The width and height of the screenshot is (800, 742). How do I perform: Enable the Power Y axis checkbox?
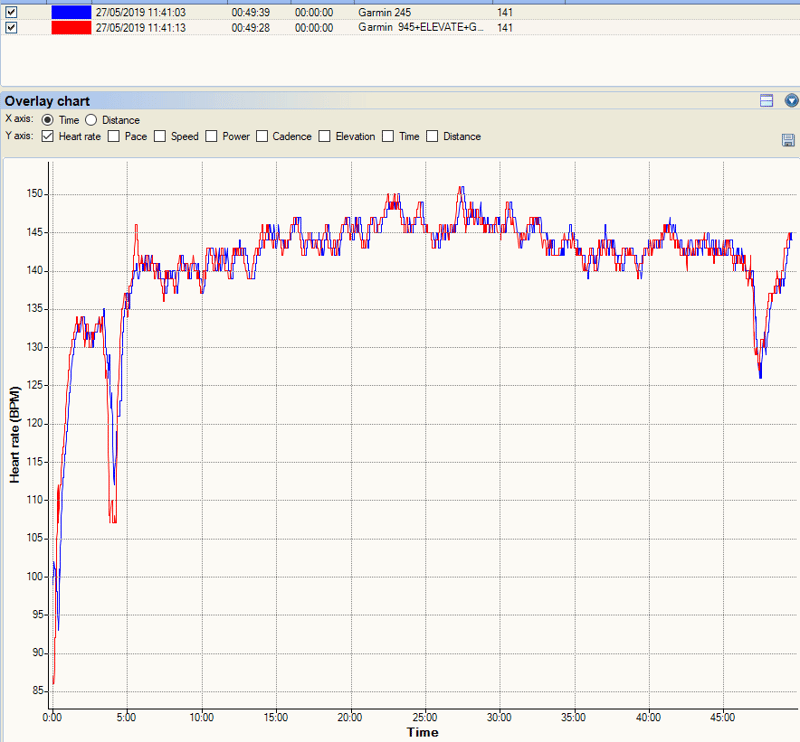tap(211, 136)
